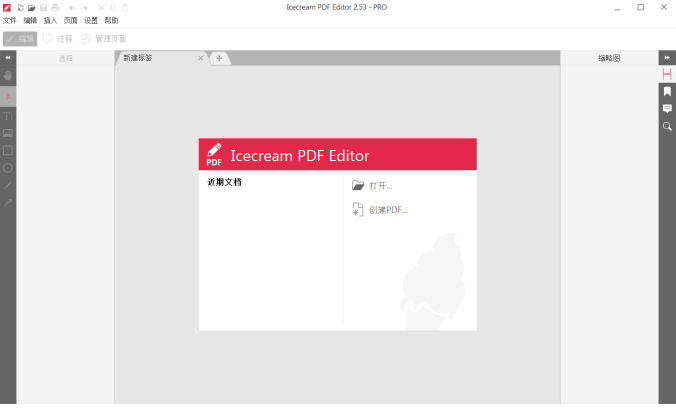
Task: Open the 编辑 menu
Action: pyautogui.click(x=30, y=20)
